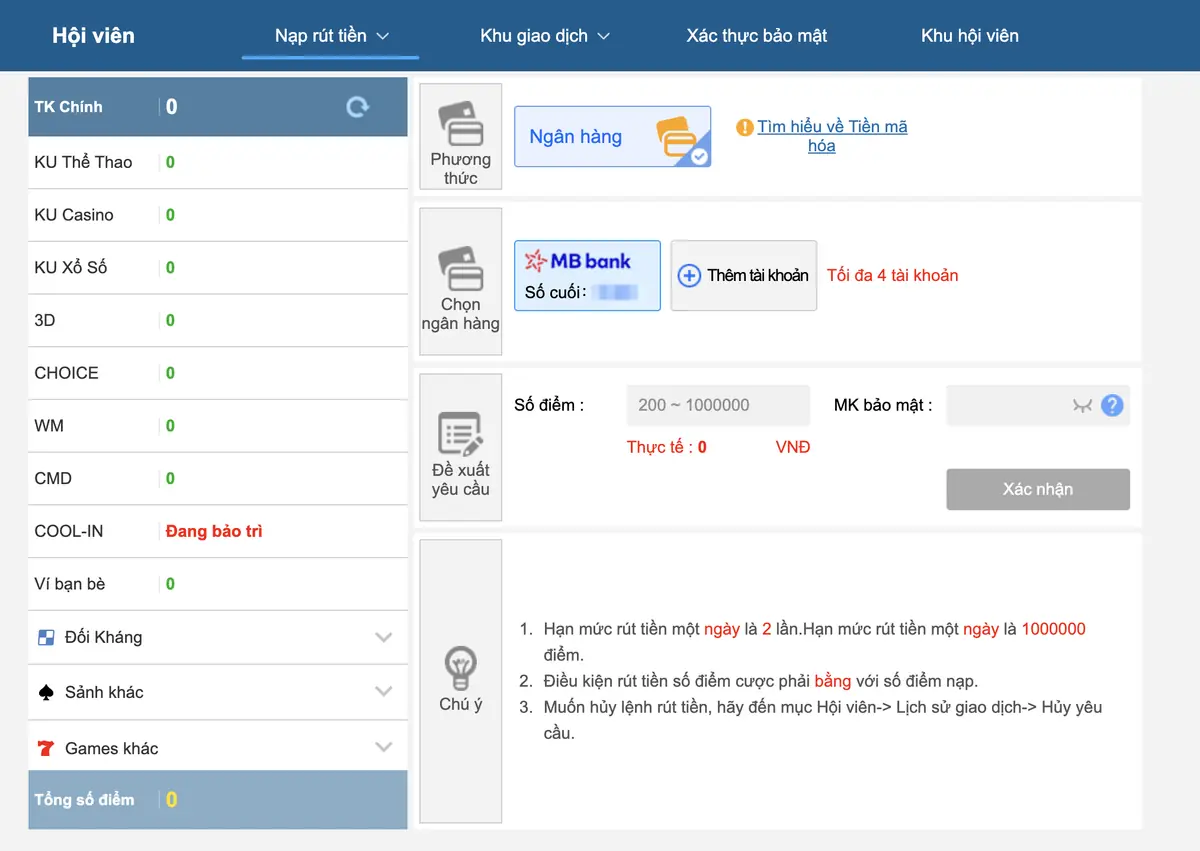
Task: Select the Ngân hàng payment method
Action: click(612, 136)
